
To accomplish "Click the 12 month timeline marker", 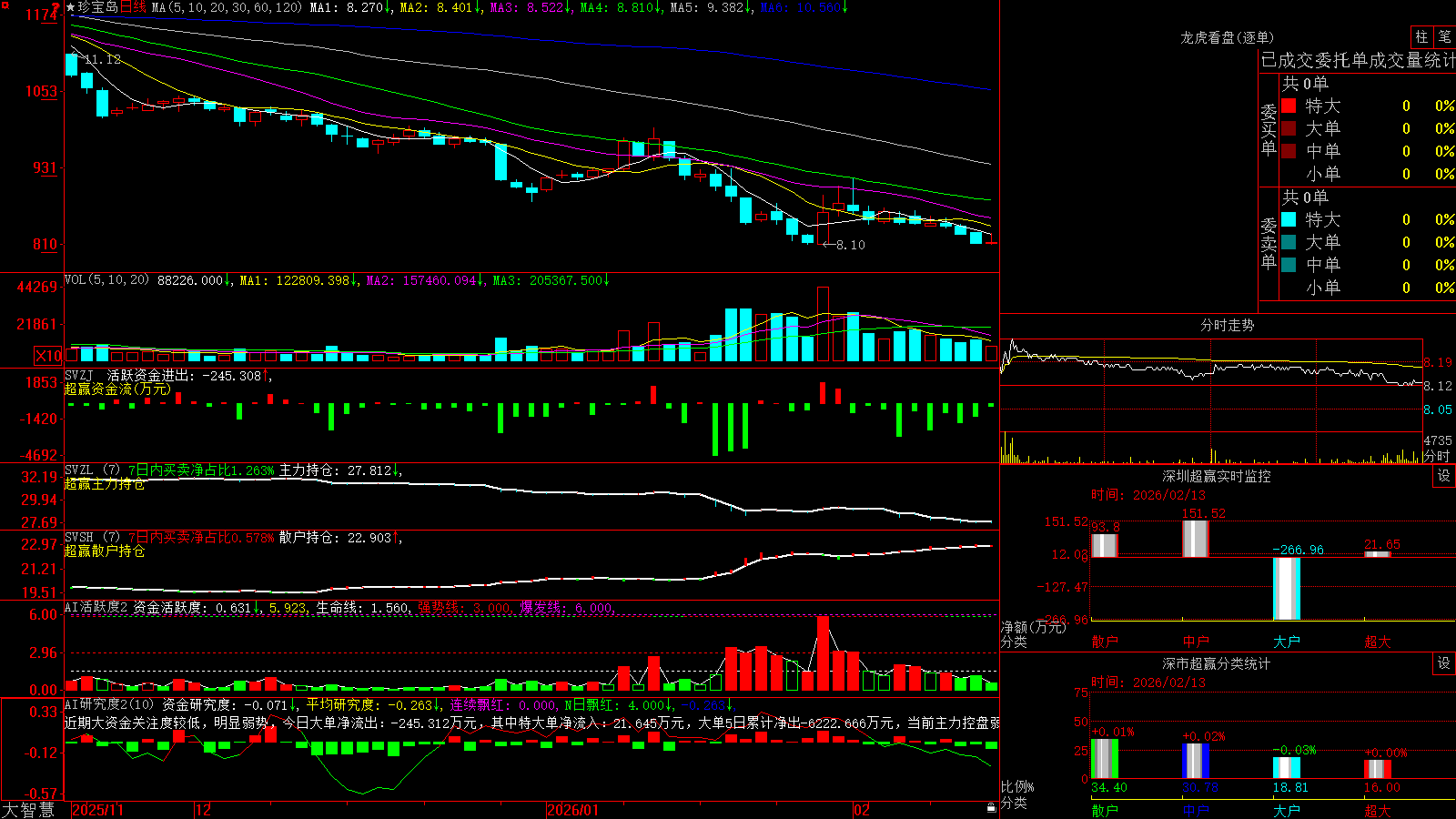I will coord(204,810).
